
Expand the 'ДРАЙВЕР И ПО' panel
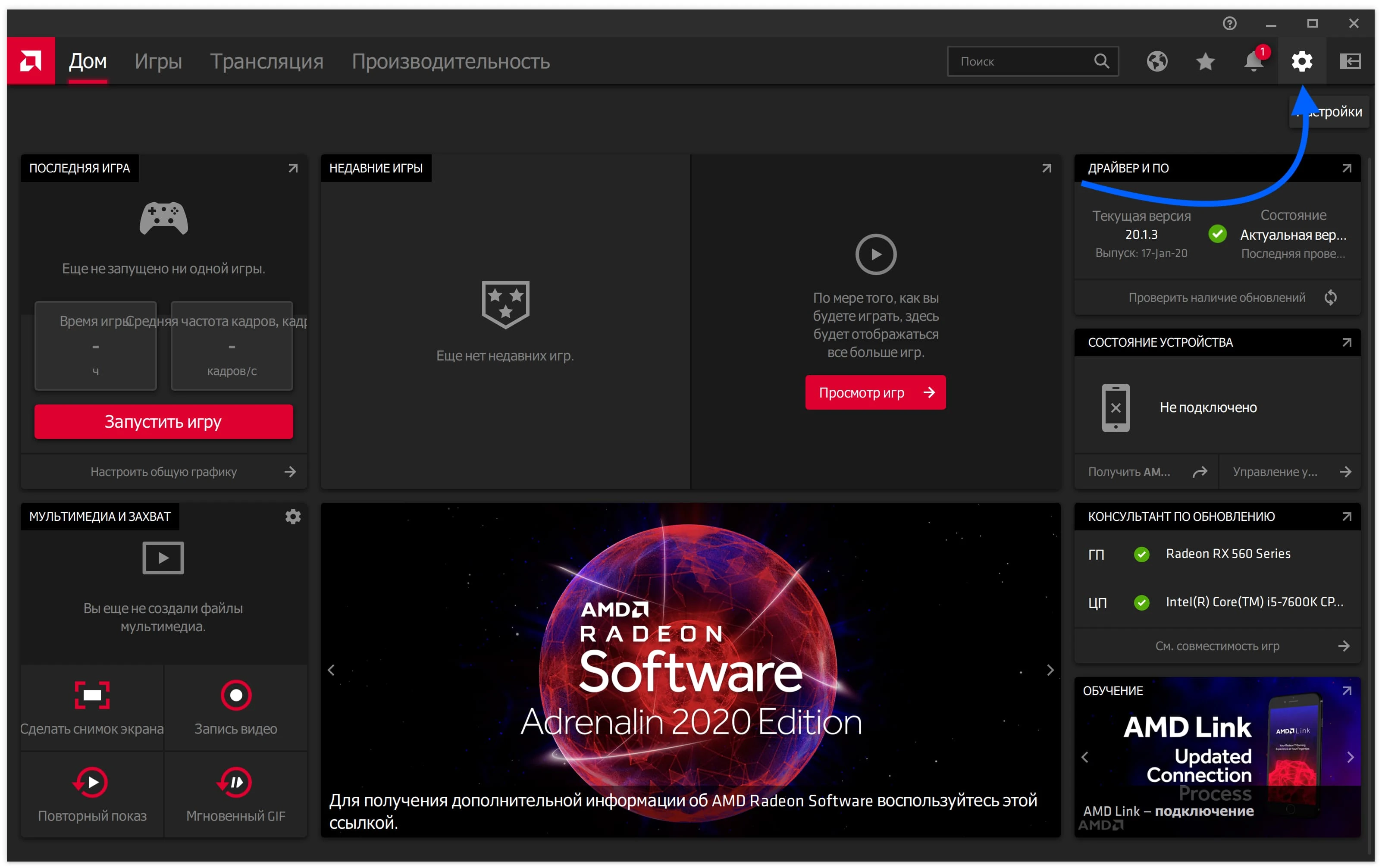[1346, 168]
